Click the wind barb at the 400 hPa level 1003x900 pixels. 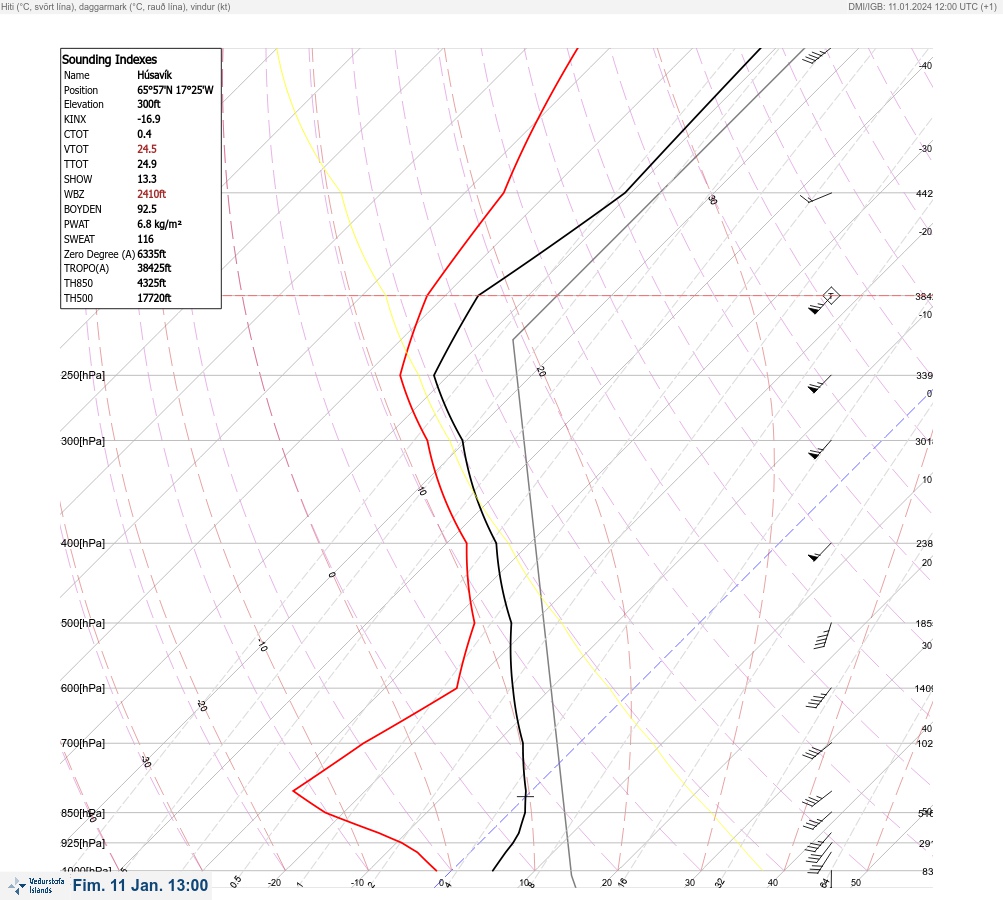pos(819,552)
